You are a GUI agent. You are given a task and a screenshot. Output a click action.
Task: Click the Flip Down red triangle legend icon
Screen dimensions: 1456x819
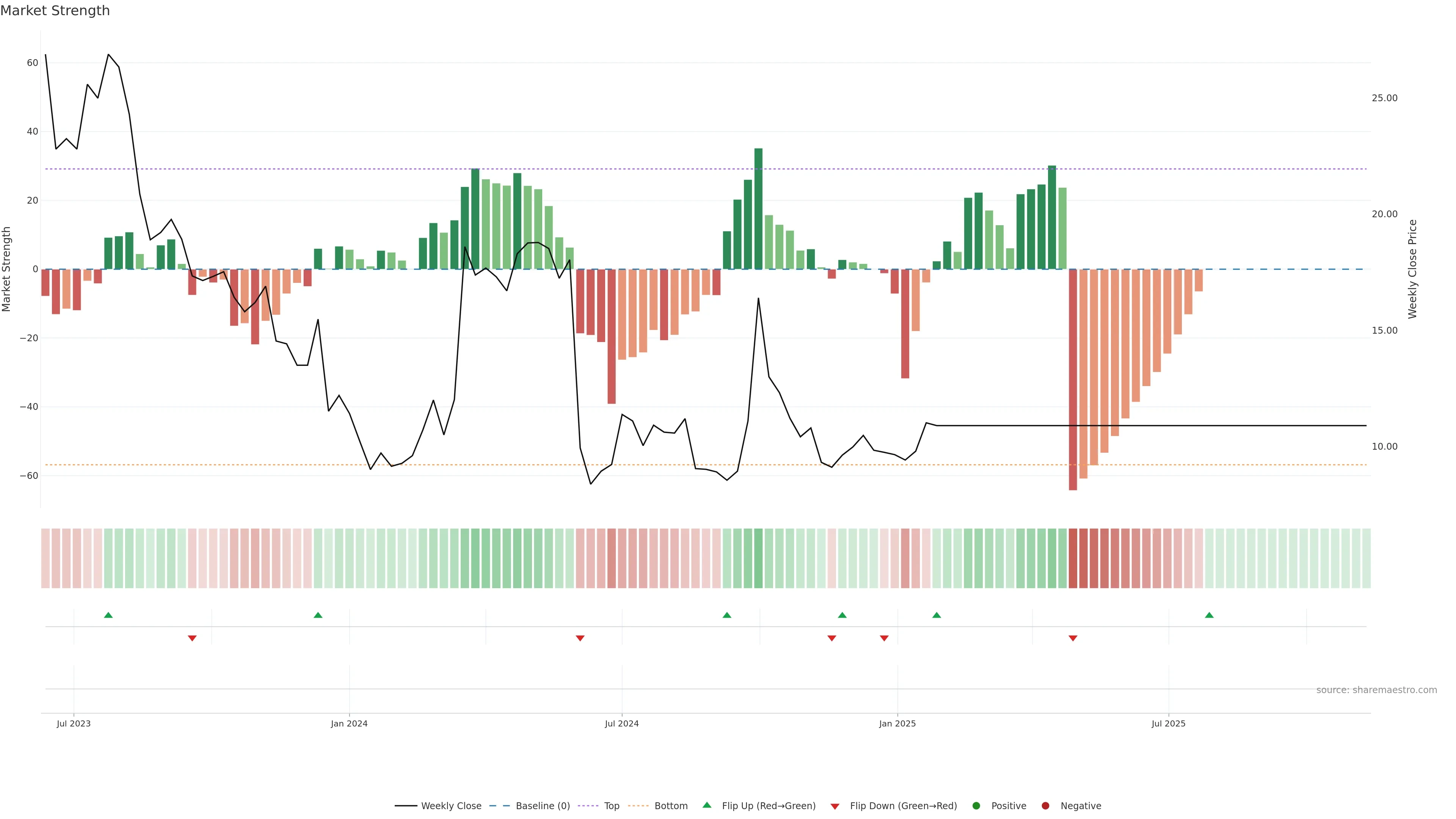coord(835,806)
